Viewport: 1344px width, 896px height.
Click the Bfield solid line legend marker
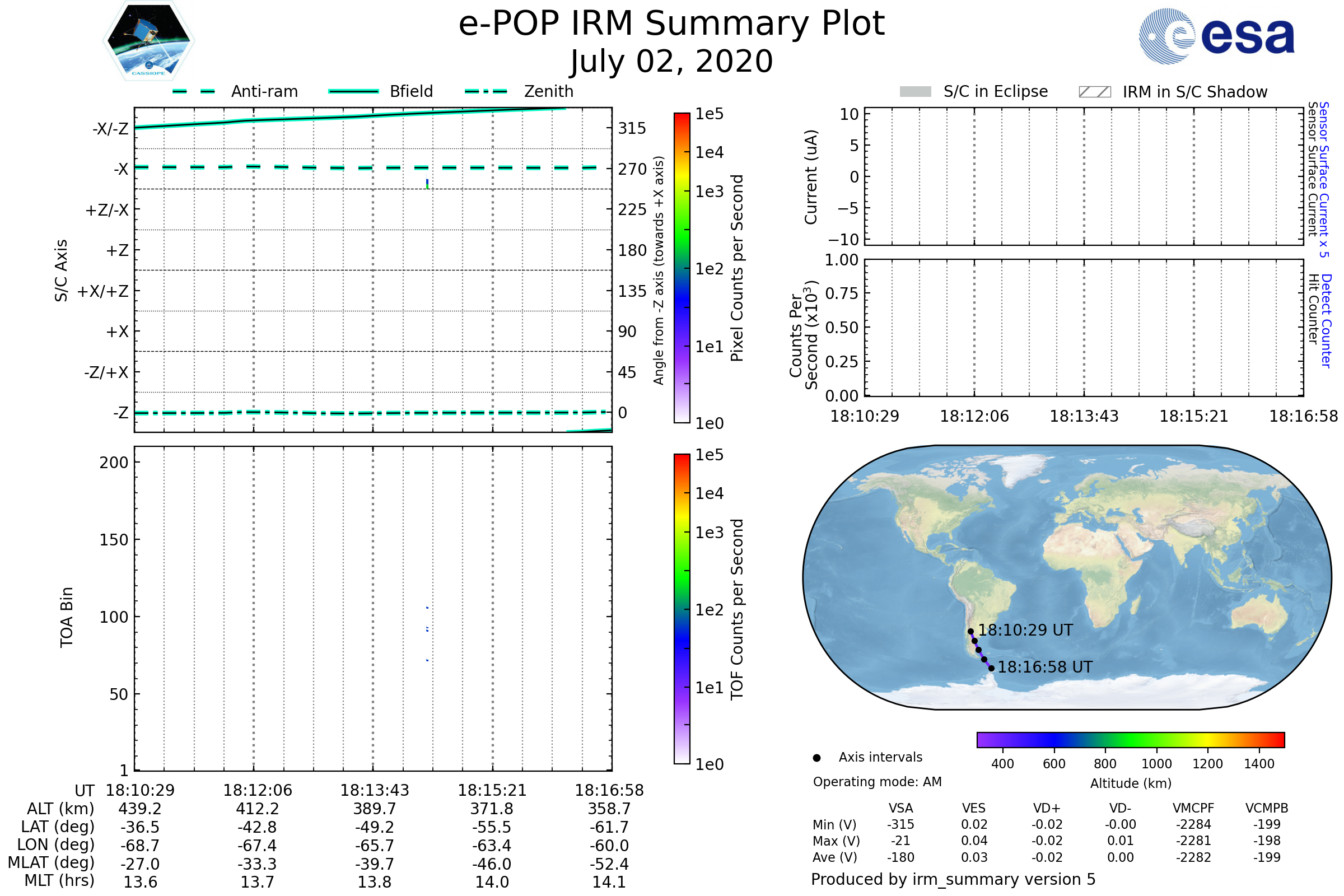click(353, 91)
